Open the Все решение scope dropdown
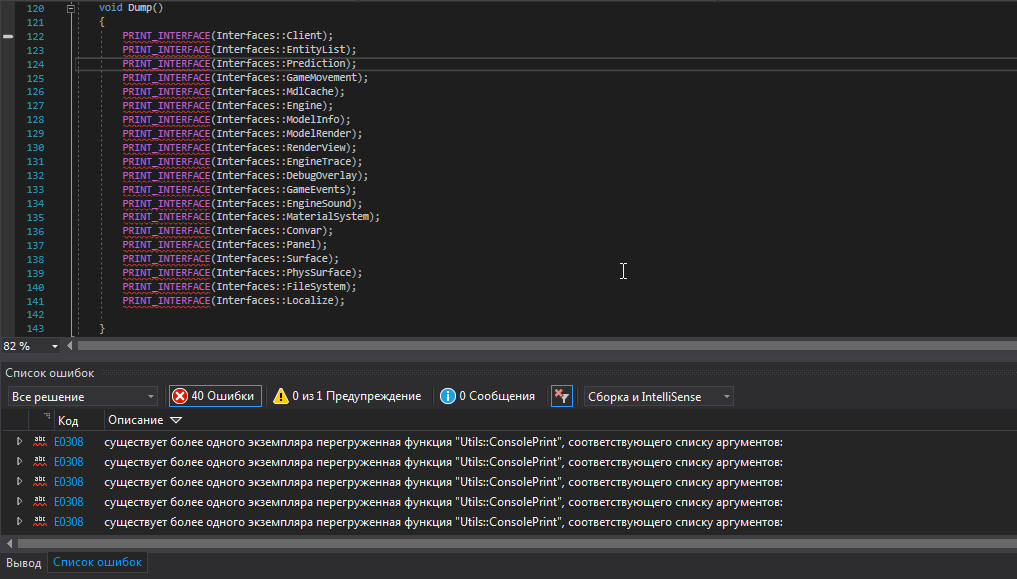The height and width of the screenshot is (579, 1017). 82,397
